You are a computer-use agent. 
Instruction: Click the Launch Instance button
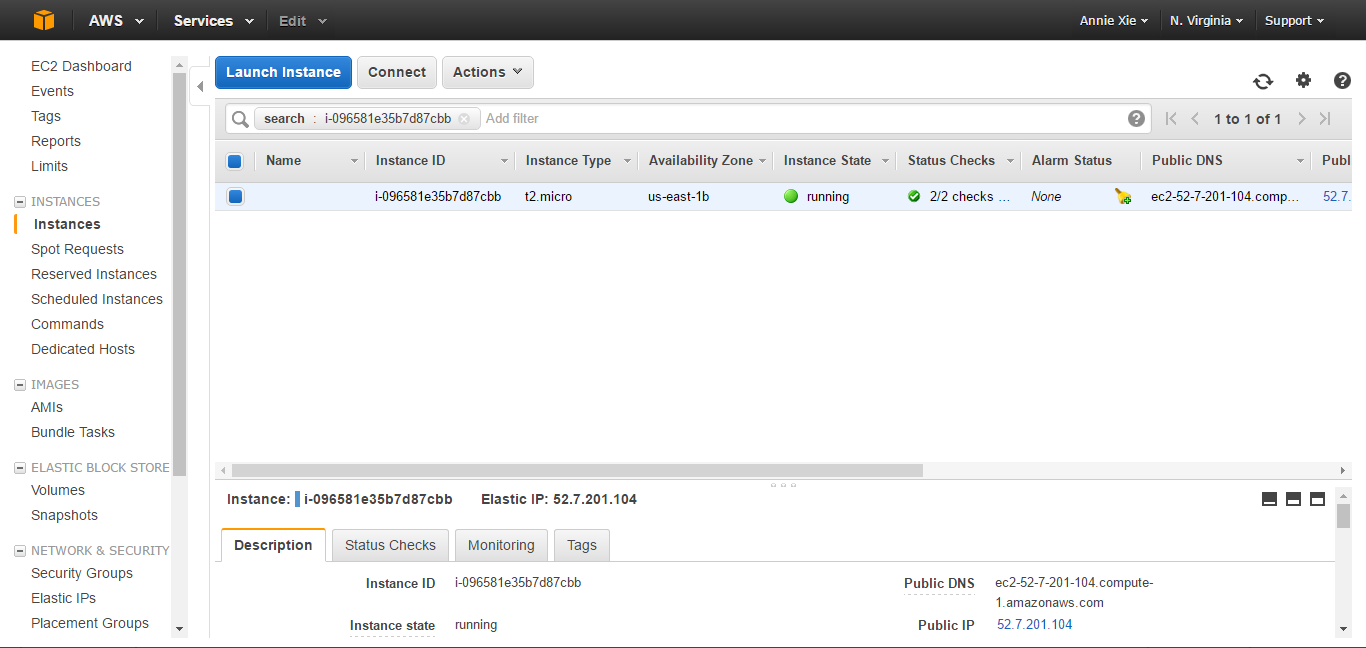(x=283, y=72)
